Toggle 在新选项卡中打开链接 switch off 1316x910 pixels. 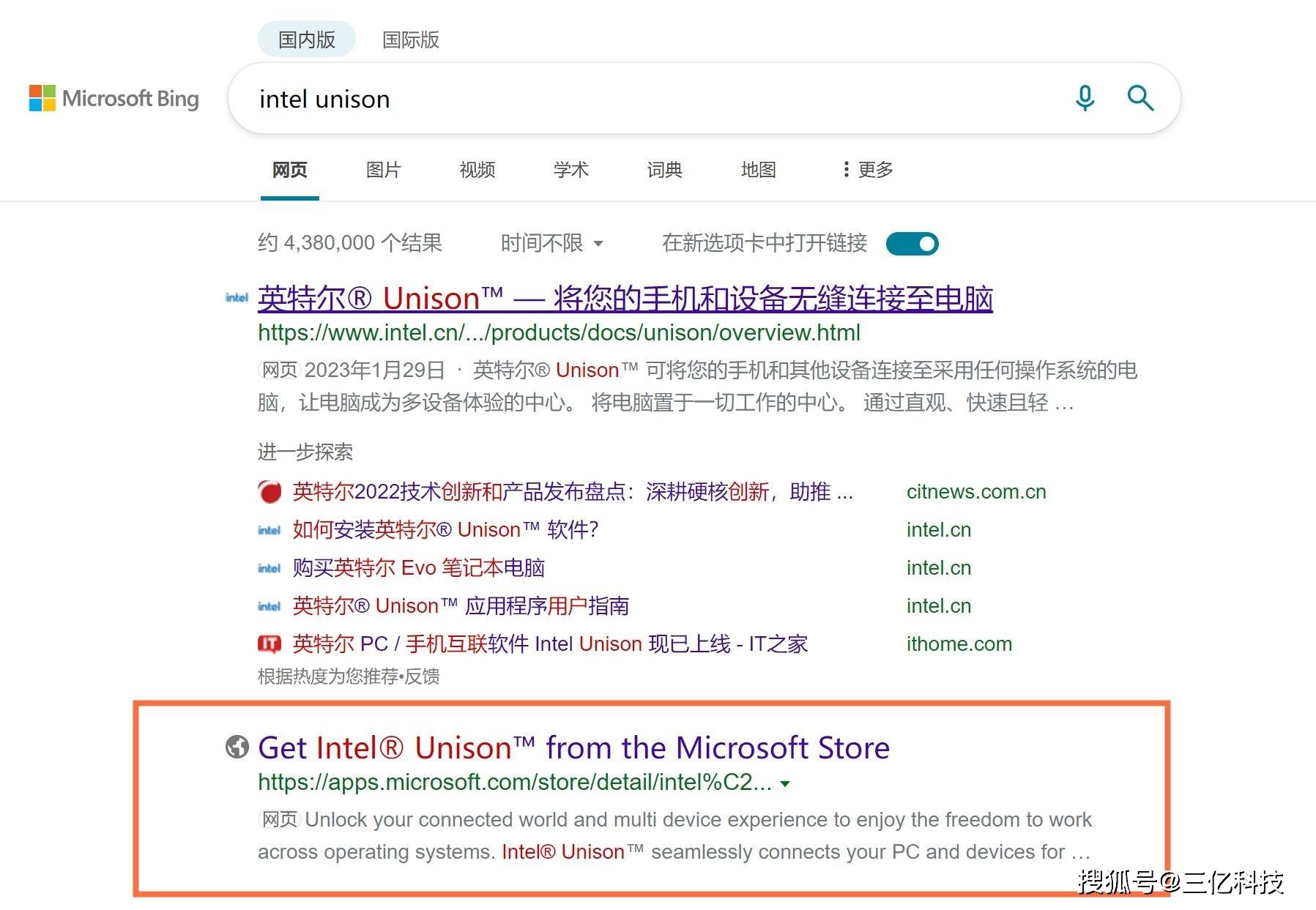click(913, 243)
